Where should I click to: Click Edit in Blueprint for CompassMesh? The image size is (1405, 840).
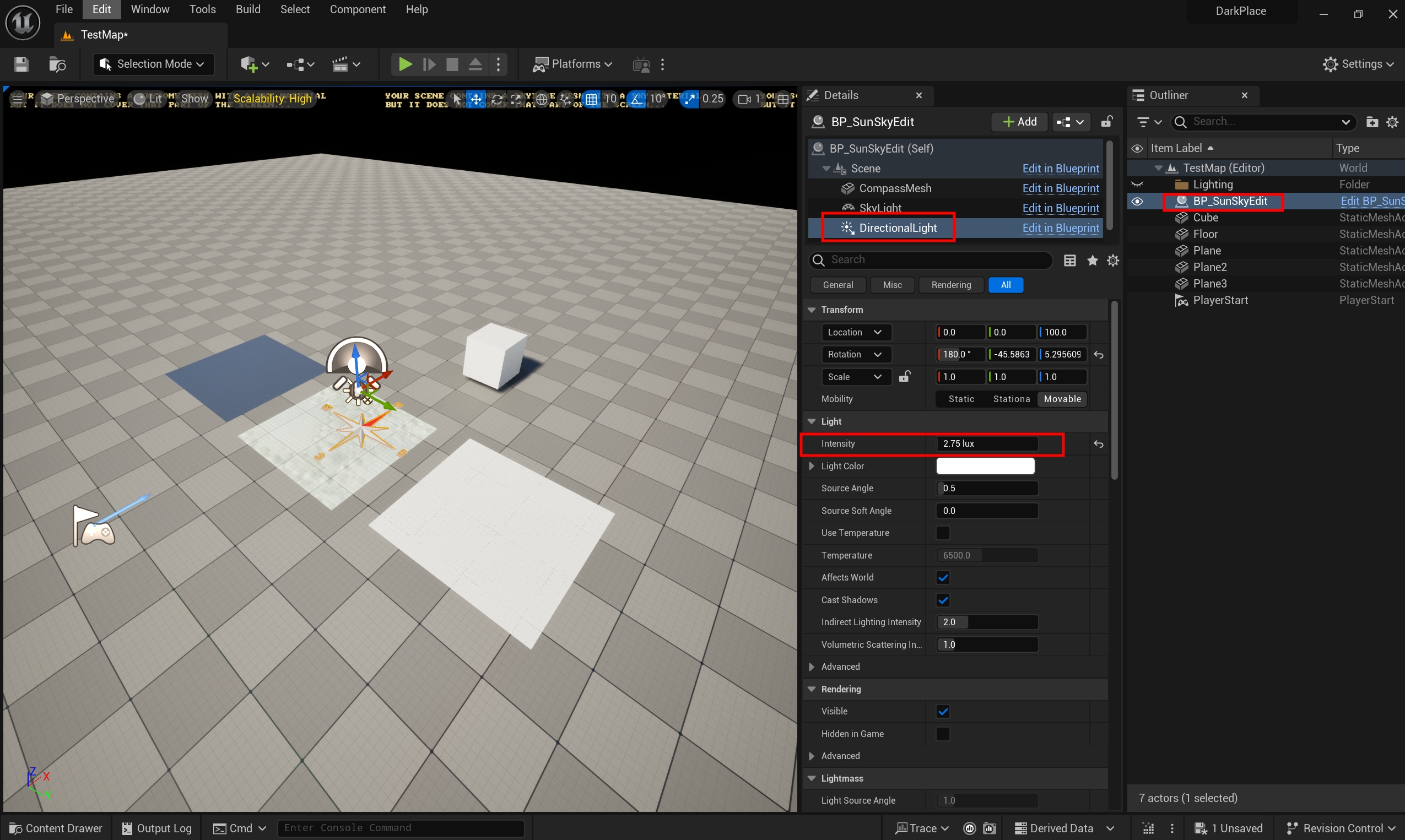coord(1060,188)
